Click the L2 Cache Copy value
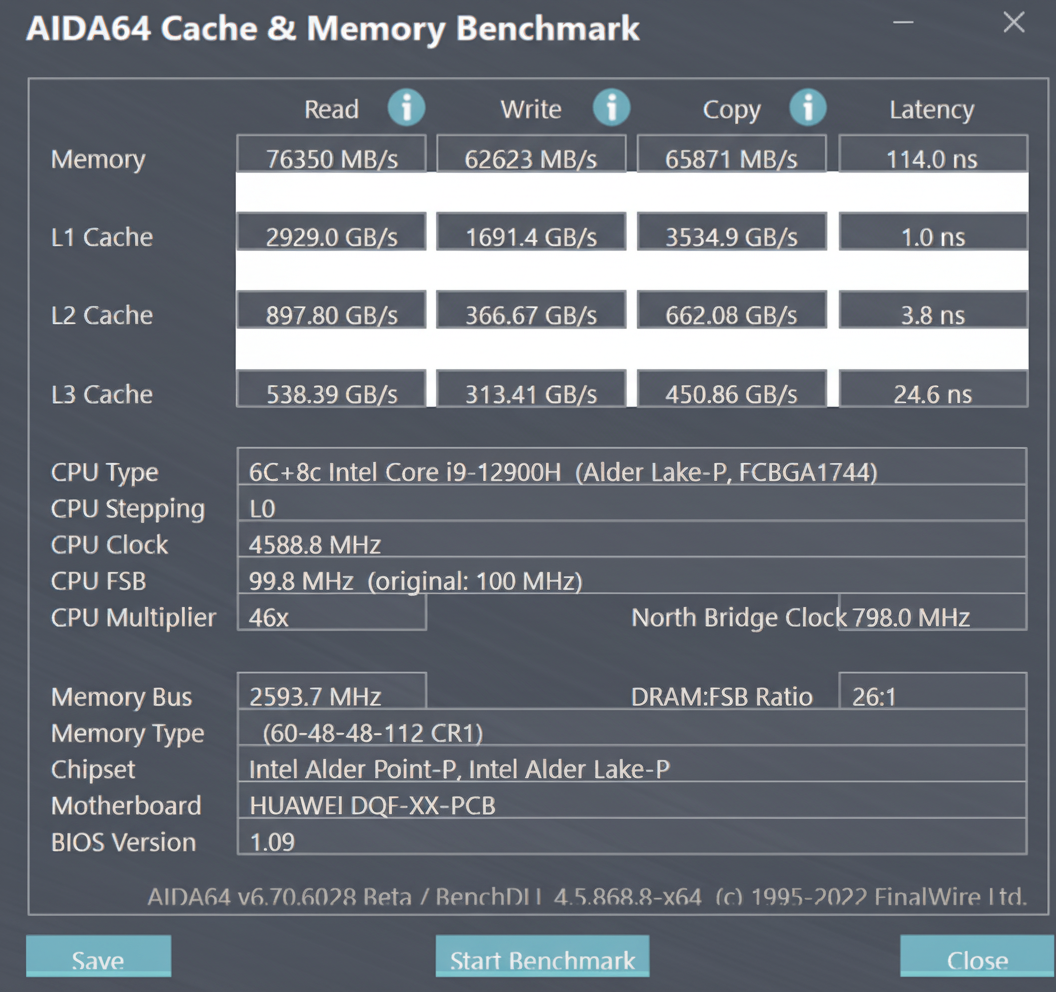The image size is (1056, 992). (731, 314)
